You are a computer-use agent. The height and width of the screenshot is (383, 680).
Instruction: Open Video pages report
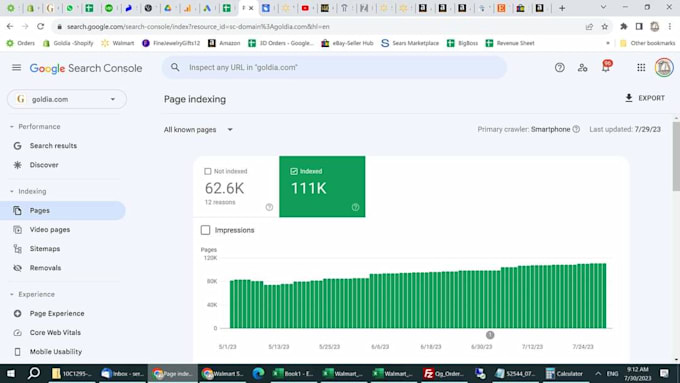[x=50, y=229]
